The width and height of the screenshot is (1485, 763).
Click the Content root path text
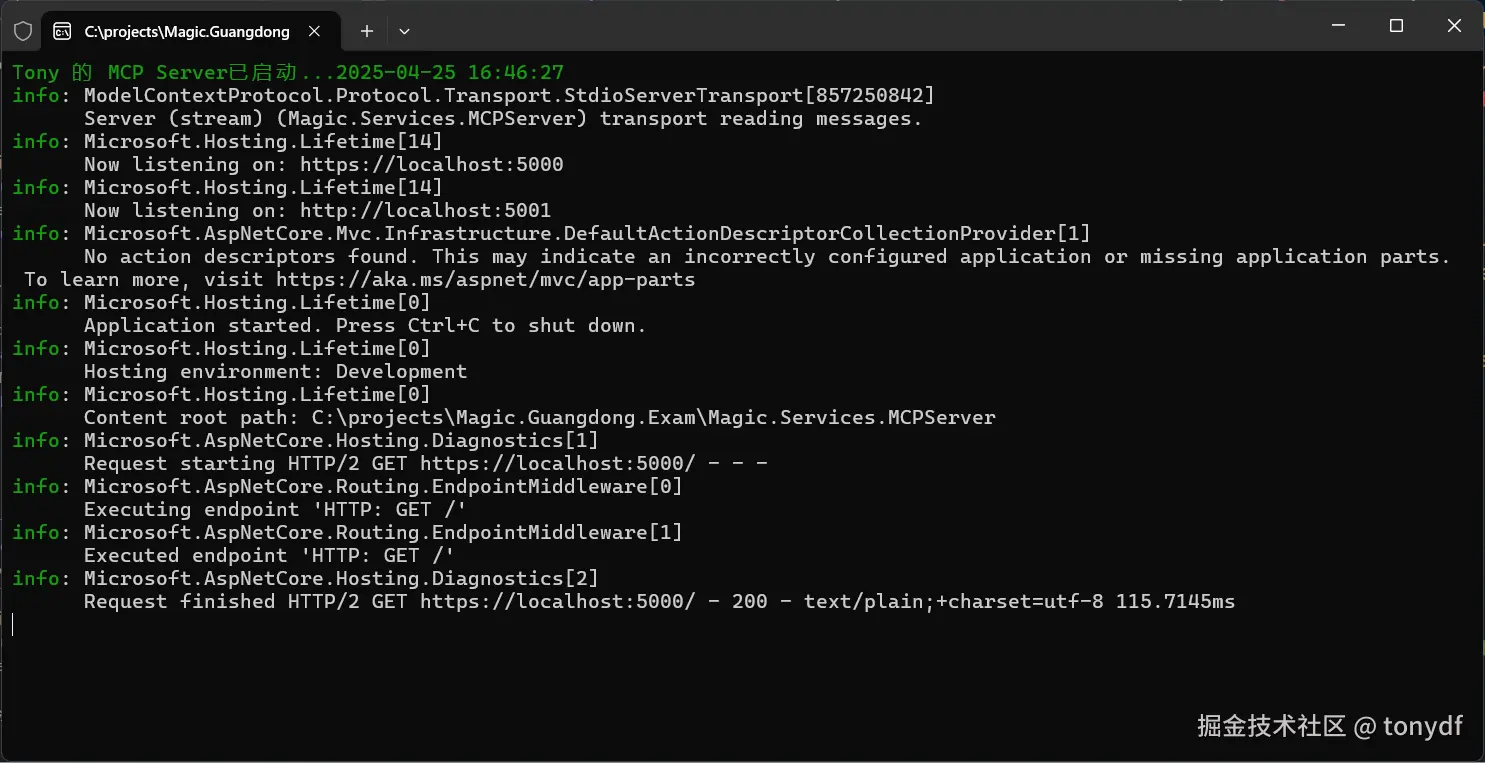540,417
